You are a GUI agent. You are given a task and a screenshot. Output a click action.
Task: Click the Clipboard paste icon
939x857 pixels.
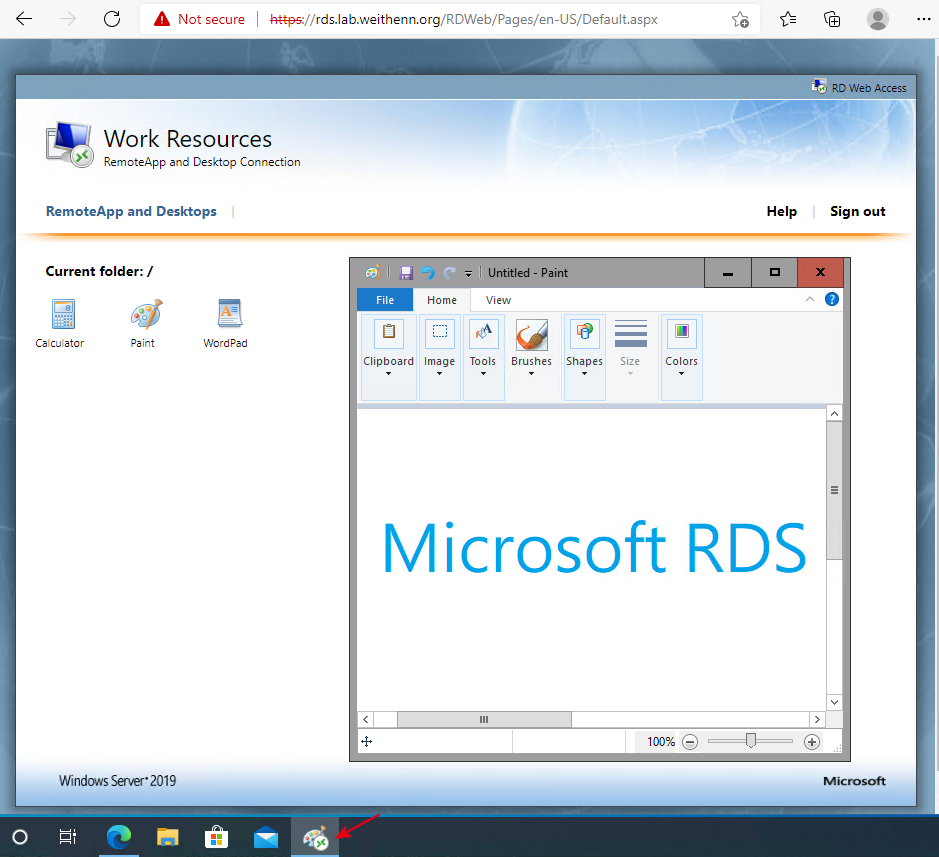point(389,332)
